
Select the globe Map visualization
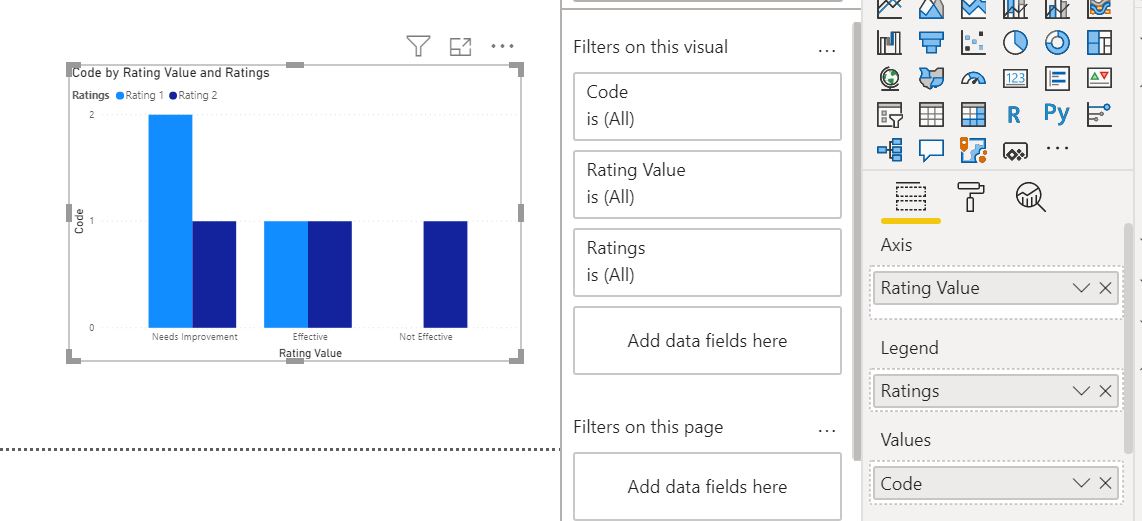[x=889, y=78]
